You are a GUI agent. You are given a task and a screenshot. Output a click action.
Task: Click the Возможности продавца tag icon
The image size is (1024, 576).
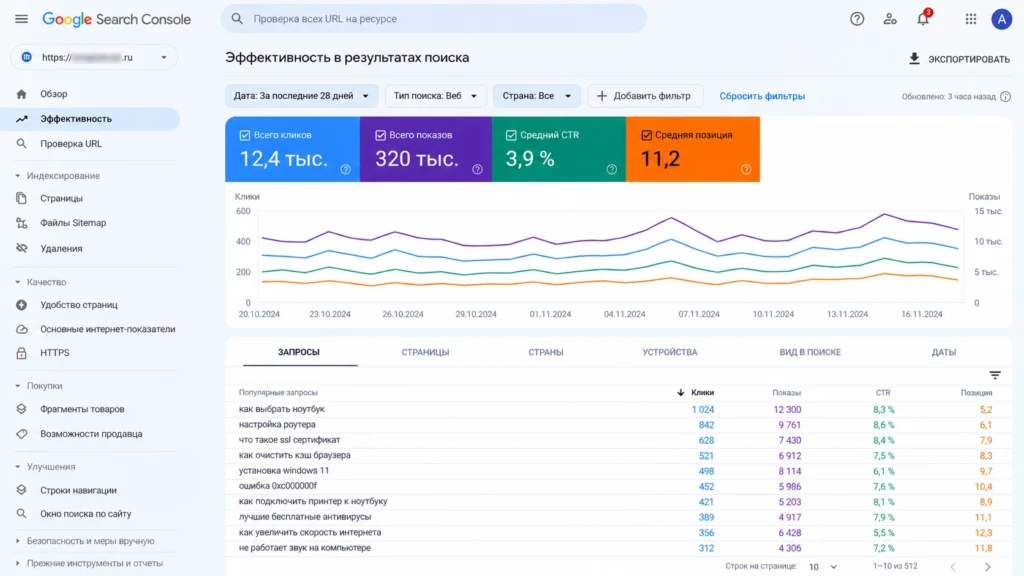[22, 434]
